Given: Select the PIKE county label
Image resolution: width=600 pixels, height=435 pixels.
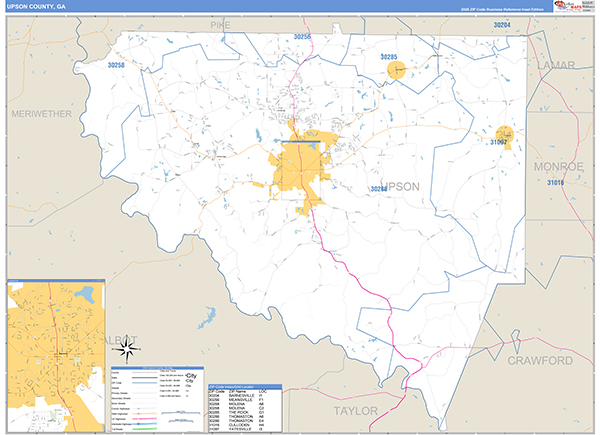Looking at the screenshot, I should [220, 26].
